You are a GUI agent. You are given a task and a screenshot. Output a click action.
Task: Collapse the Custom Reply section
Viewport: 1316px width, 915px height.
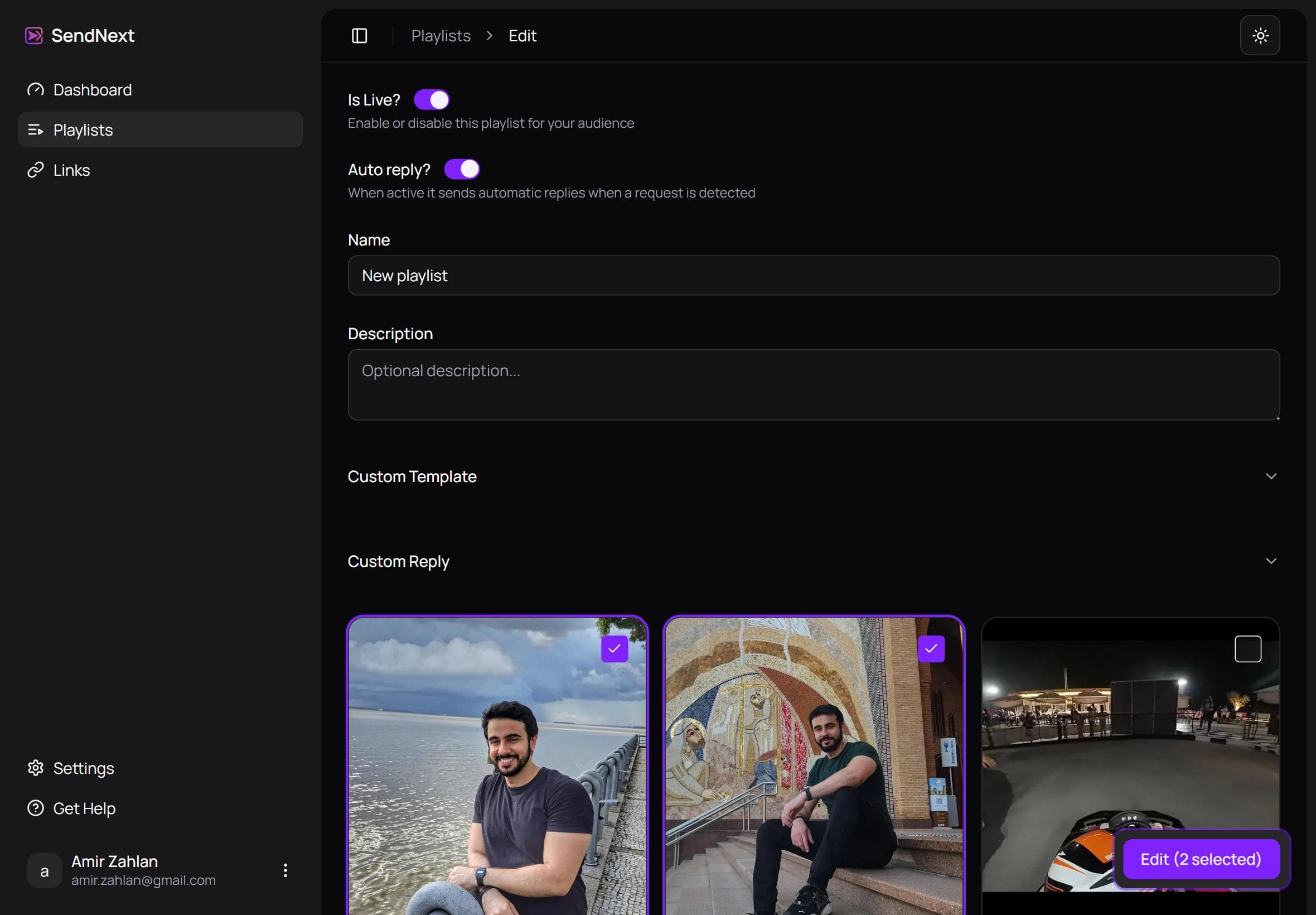pos(1271,561)
